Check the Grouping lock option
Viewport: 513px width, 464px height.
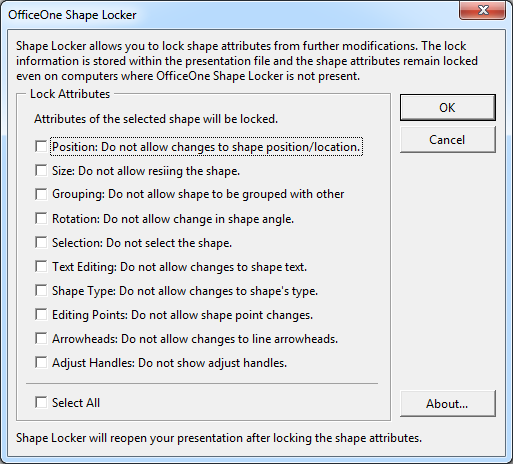41,194
